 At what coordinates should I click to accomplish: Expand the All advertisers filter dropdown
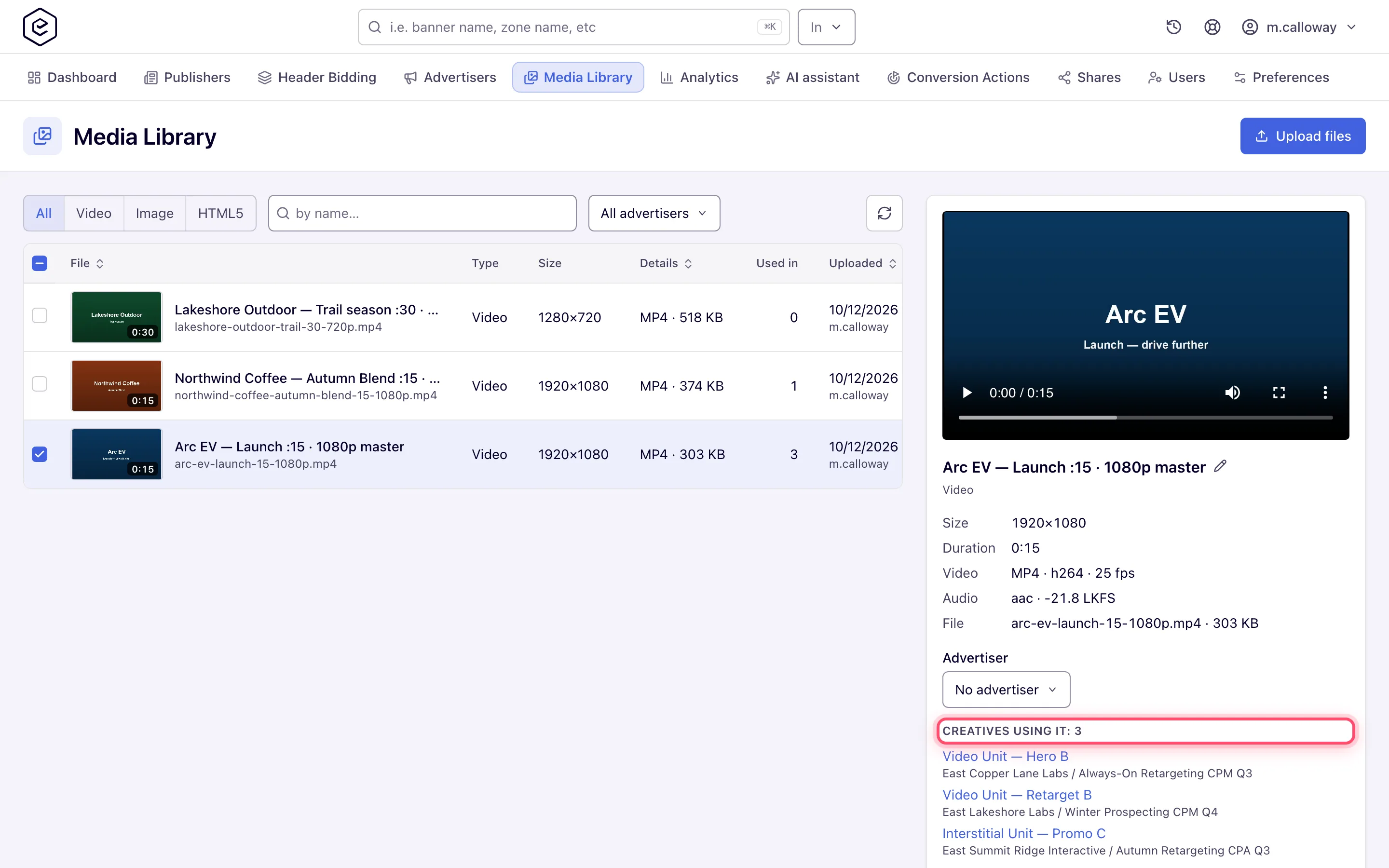[654, 213]
